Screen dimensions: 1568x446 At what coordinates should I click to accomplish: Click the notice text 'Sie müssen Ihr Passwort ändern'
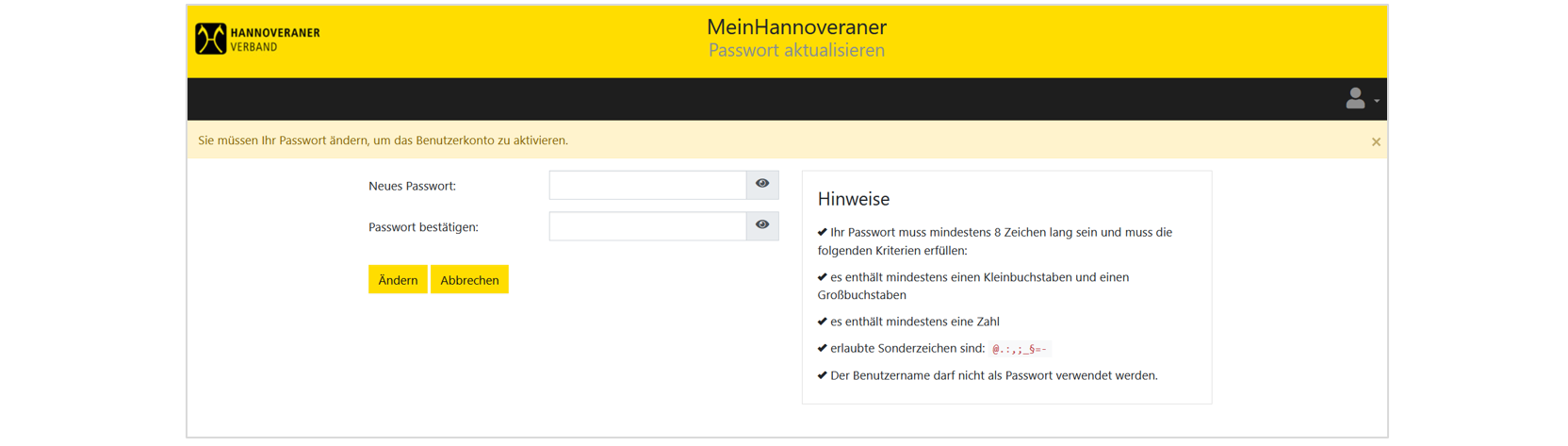(383, 140)
